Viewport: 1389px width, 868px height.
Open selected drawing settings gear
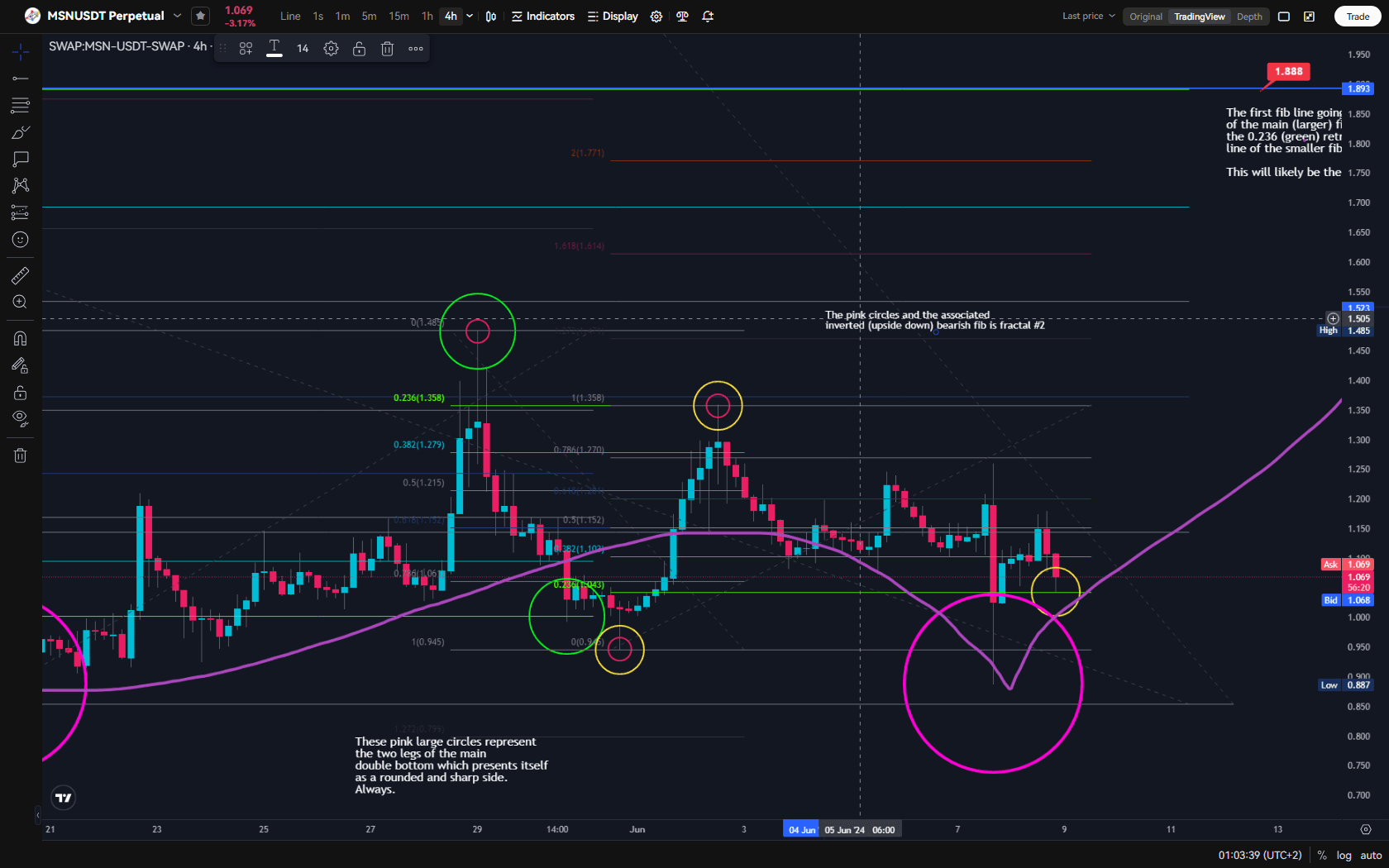(x=331, y=49)
